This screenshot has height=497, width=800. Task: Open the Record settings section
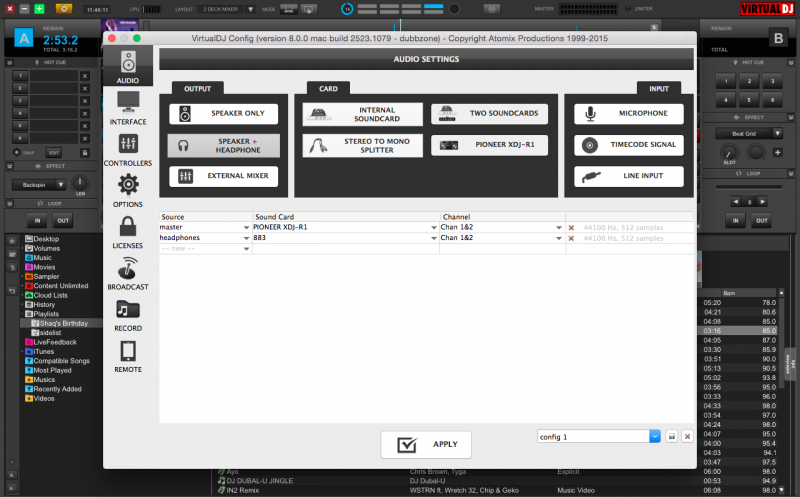pos(128,314)
